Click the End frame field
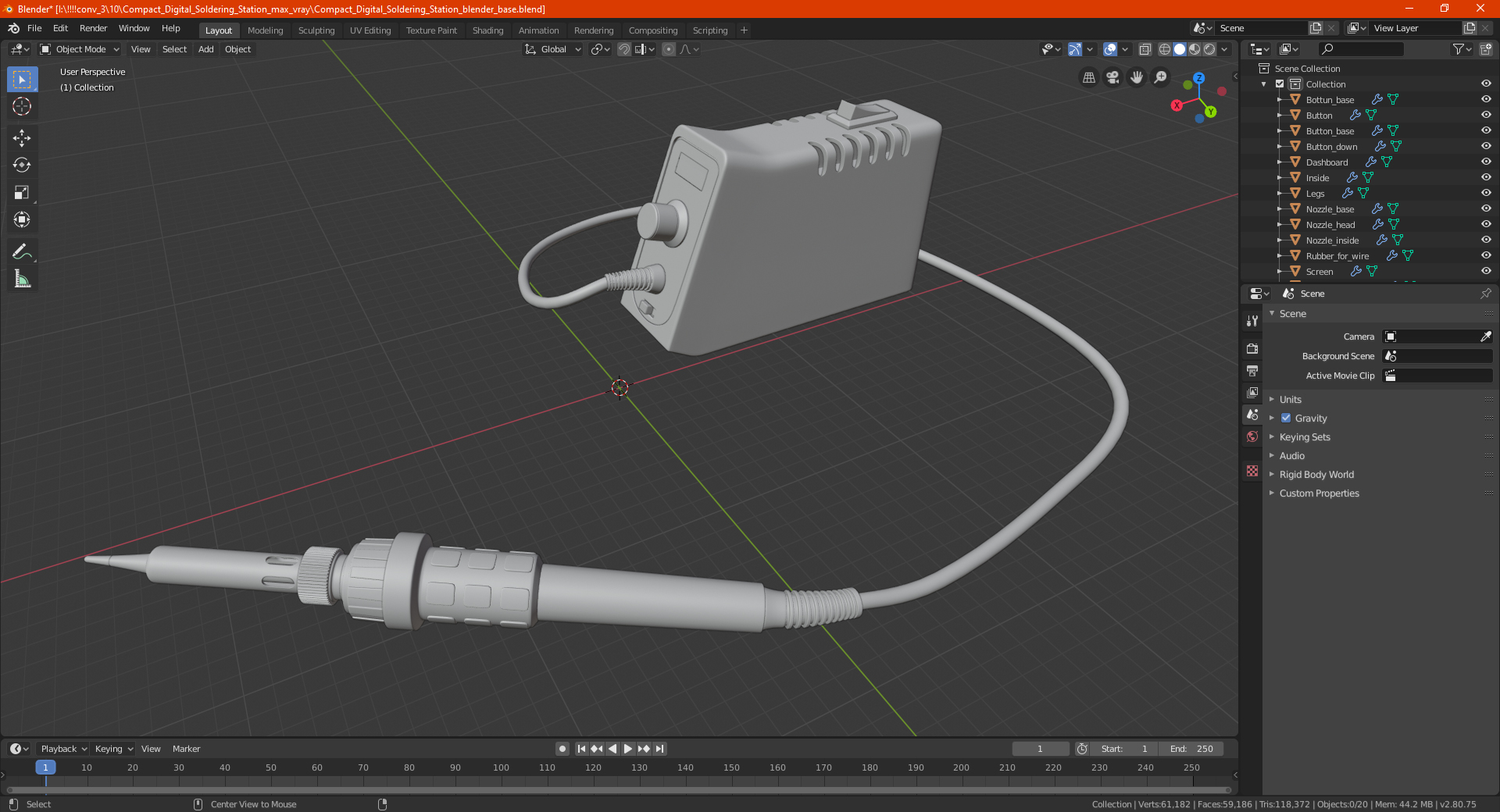 (x=1191, y=749)
